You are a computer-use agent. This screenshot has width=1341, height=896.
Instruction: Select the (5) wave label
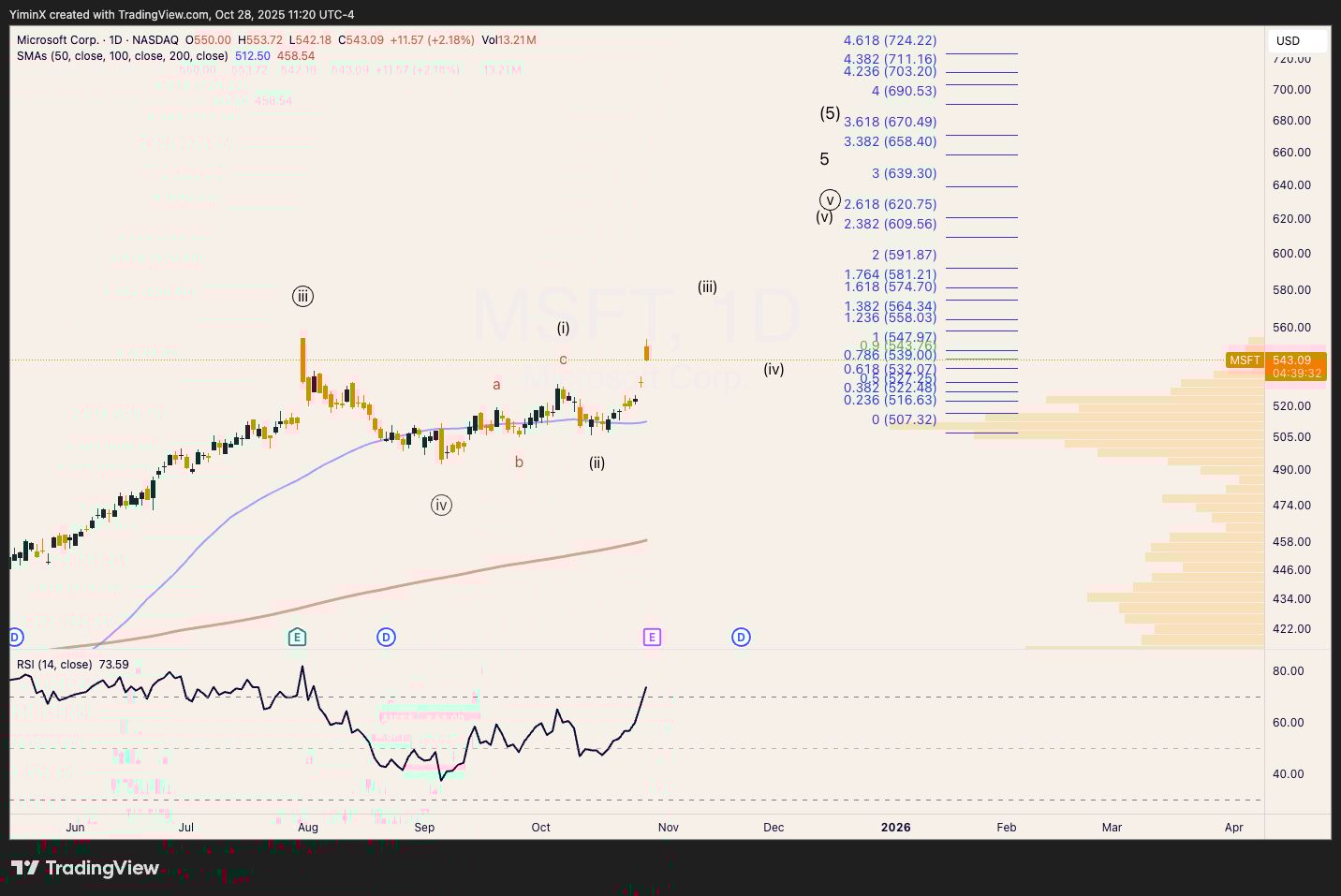pyautogui.click(x=830, y=113)
